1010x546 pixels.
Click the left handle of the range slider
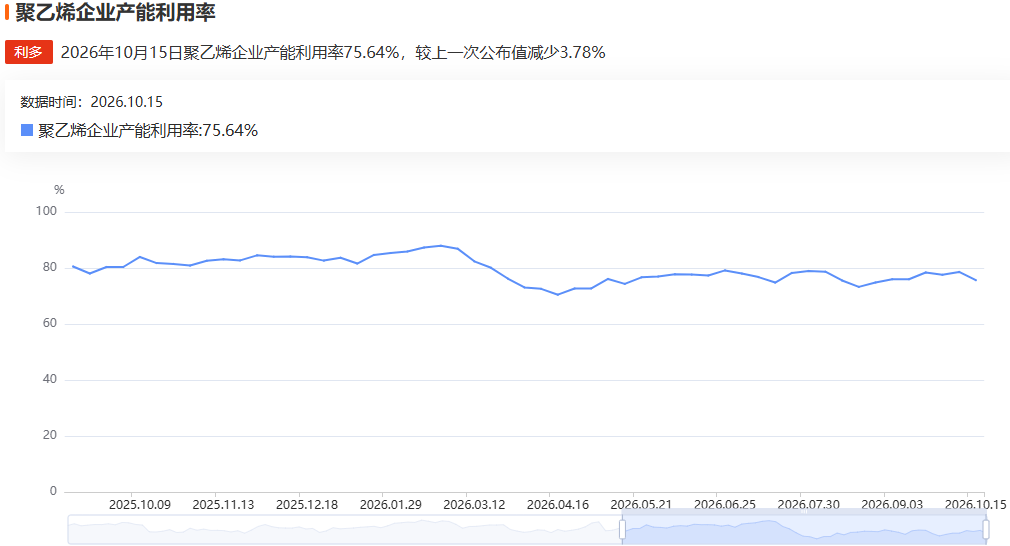(x=622, y=529)
